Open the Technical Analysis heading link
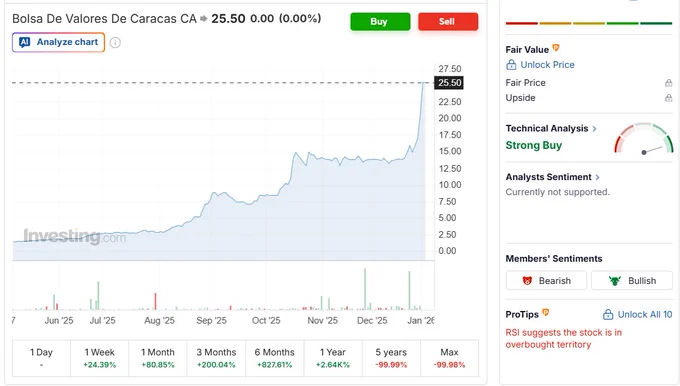 [547, 128]
